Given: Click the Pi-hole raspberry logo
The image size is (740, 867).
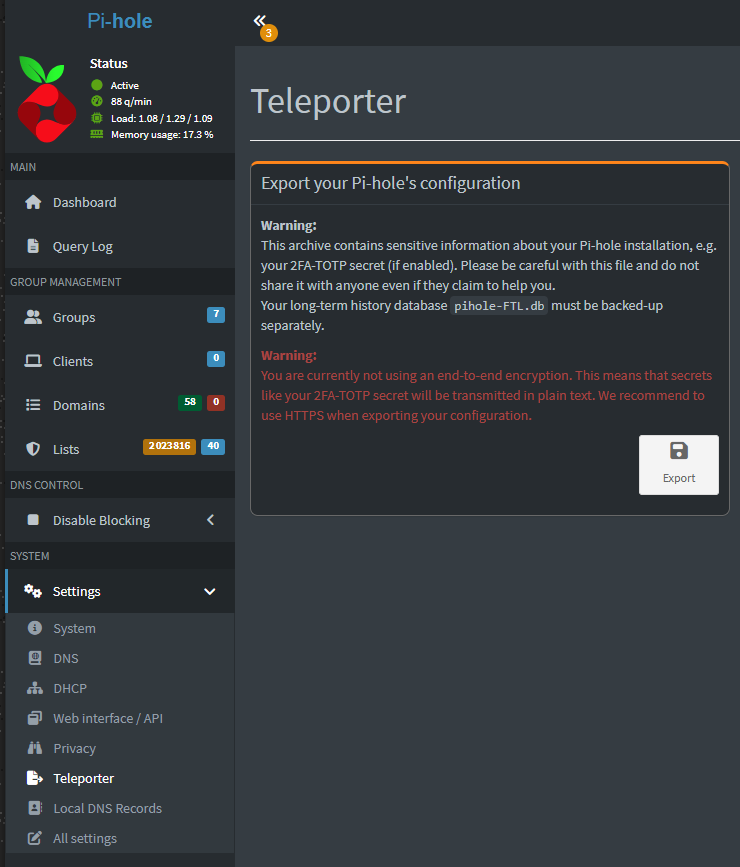Looking at the screenshot, I should (46, 99).
